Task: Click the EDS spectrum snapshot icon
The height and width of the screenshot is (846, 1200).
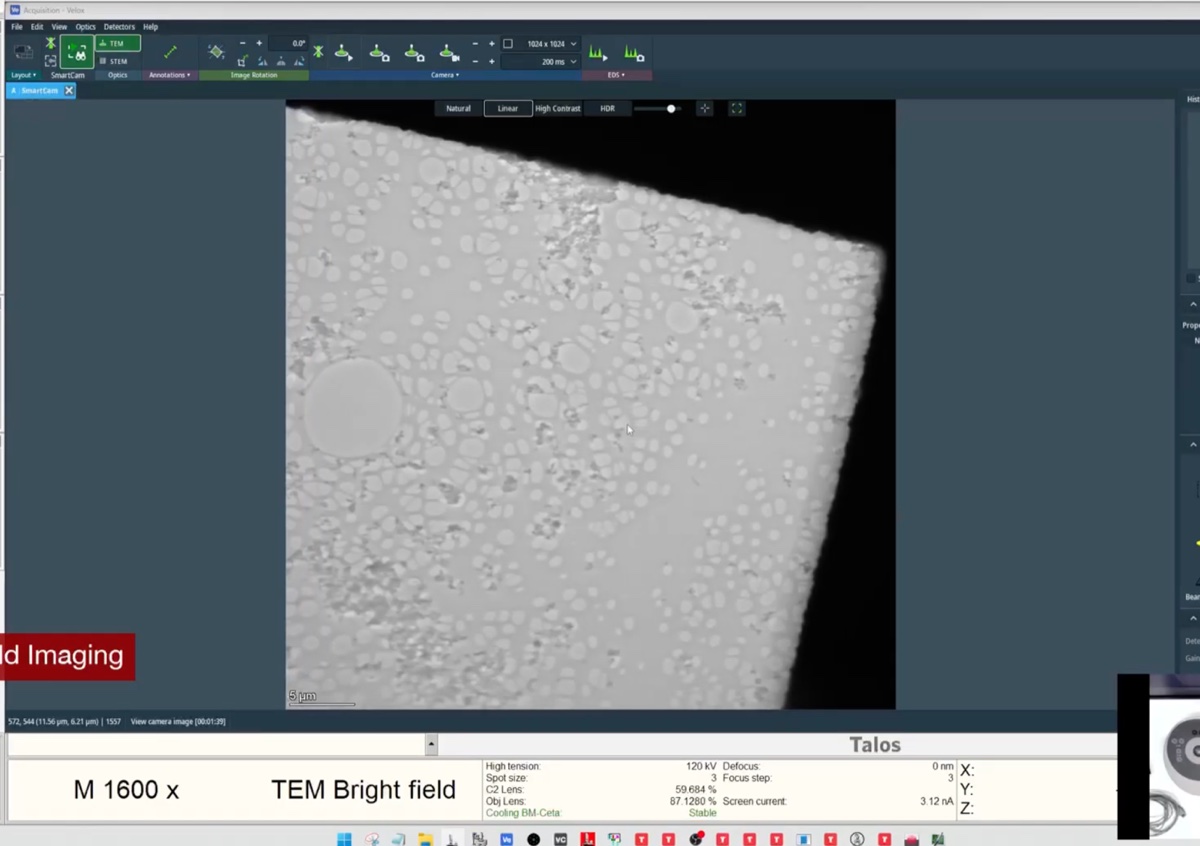Action: [634, 52]
